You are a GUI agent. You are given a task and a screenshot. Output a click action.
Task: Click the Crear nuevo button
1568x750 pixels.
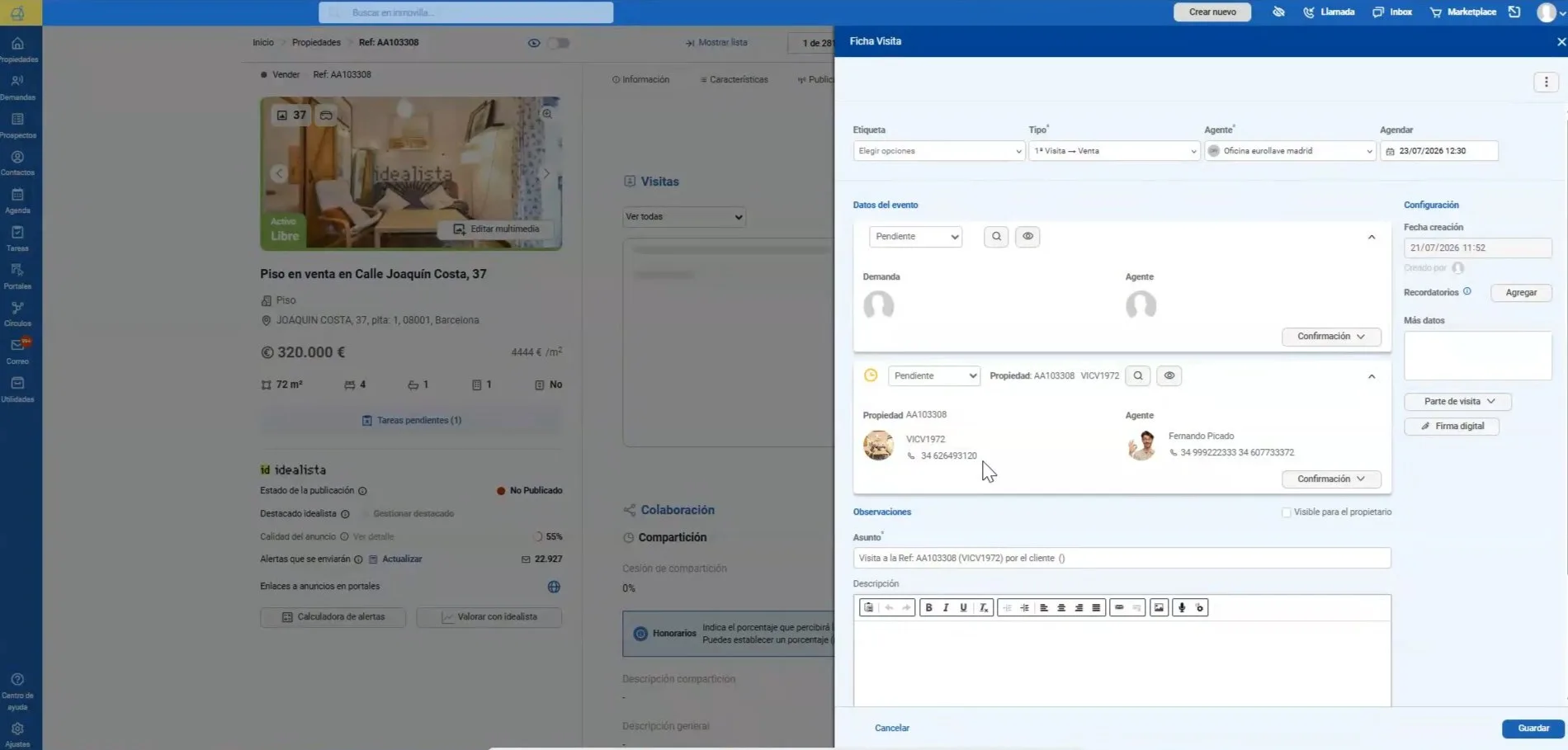[1212, 12]
